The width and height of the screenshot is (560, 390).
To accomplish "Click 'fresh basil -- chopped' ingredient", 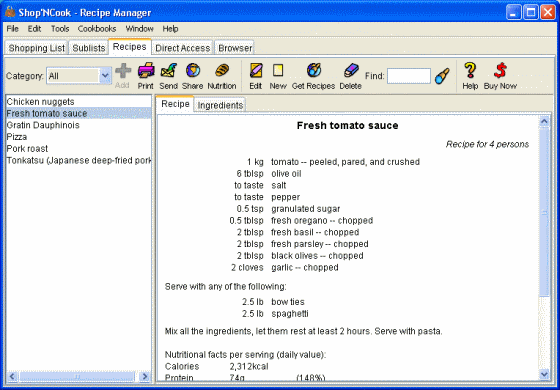I will point(315,232).
